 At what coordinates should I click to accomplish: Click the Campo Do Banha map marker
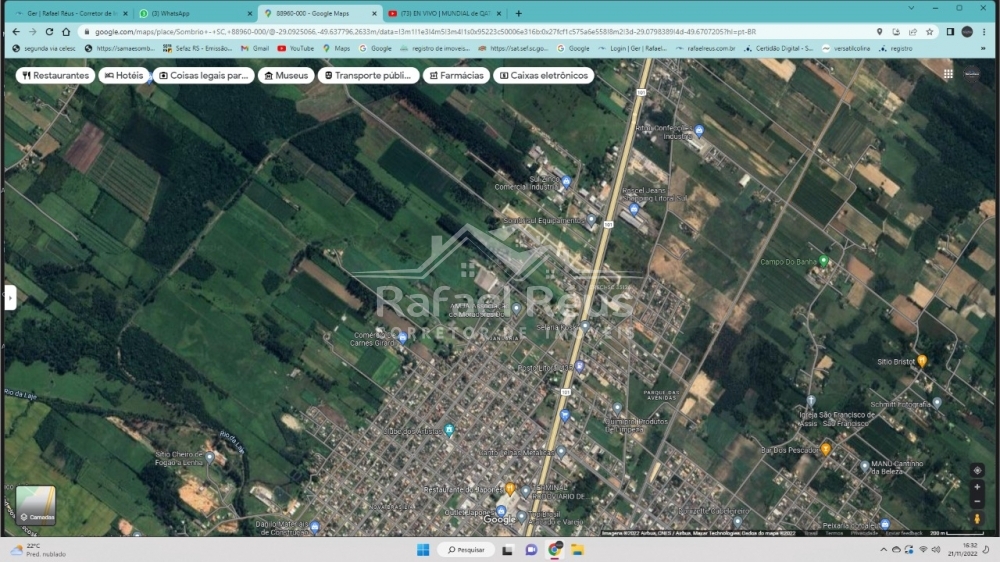pos(823,261)
